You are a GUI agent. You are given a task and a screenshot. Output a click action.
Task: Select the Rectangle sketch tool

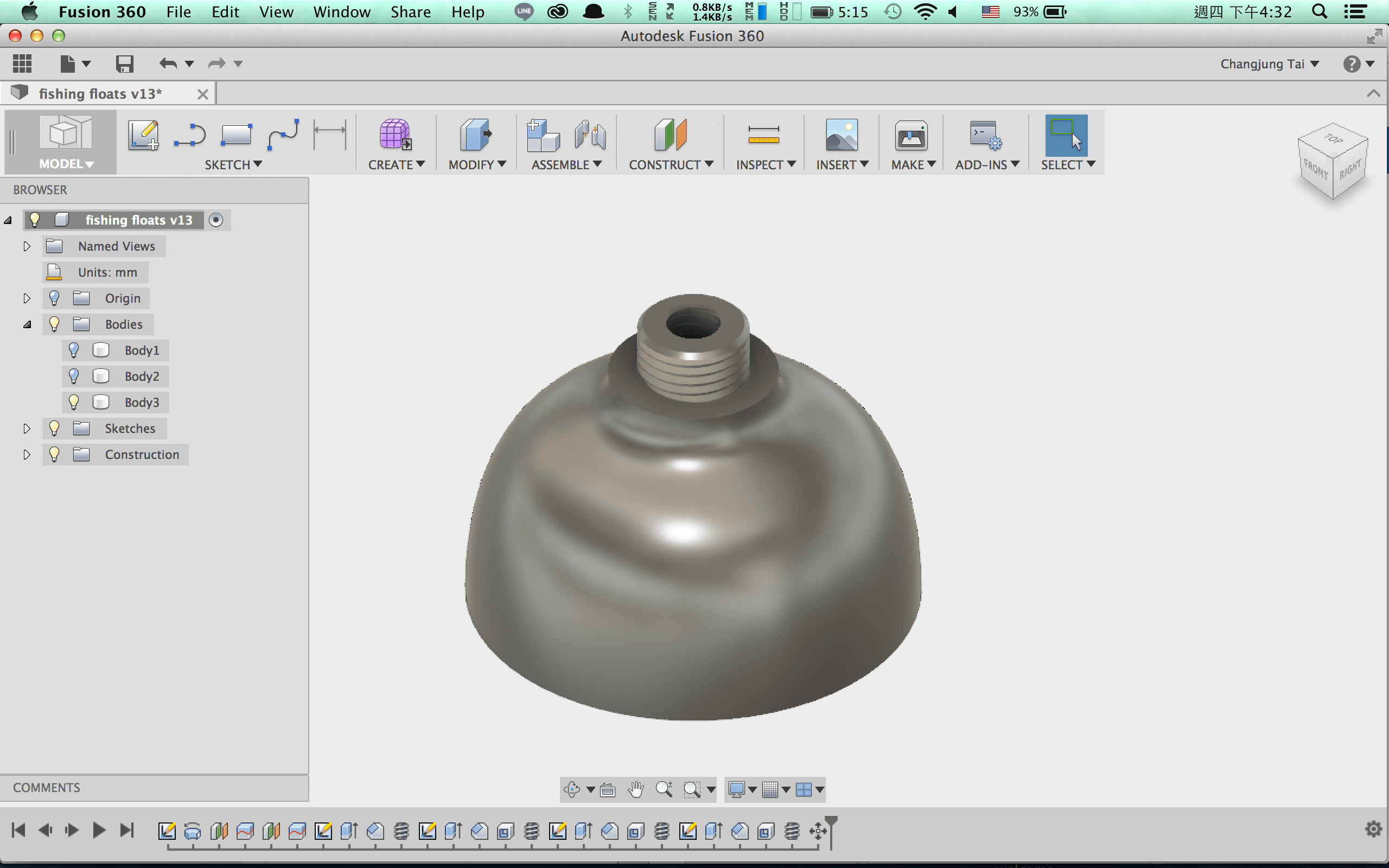coord(236,136)
